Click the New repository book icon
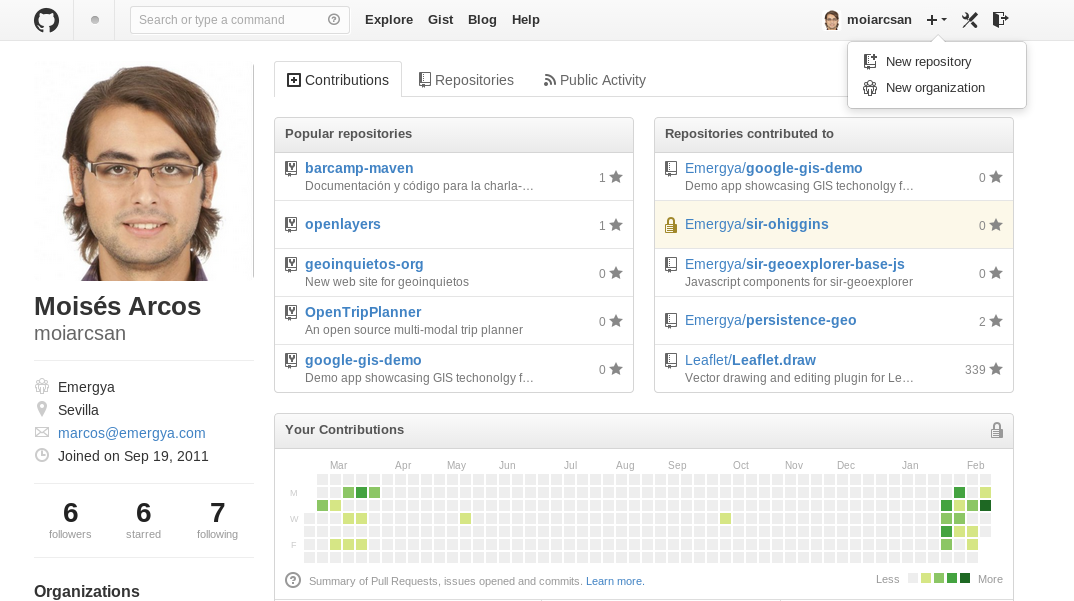 coord(870,62)
